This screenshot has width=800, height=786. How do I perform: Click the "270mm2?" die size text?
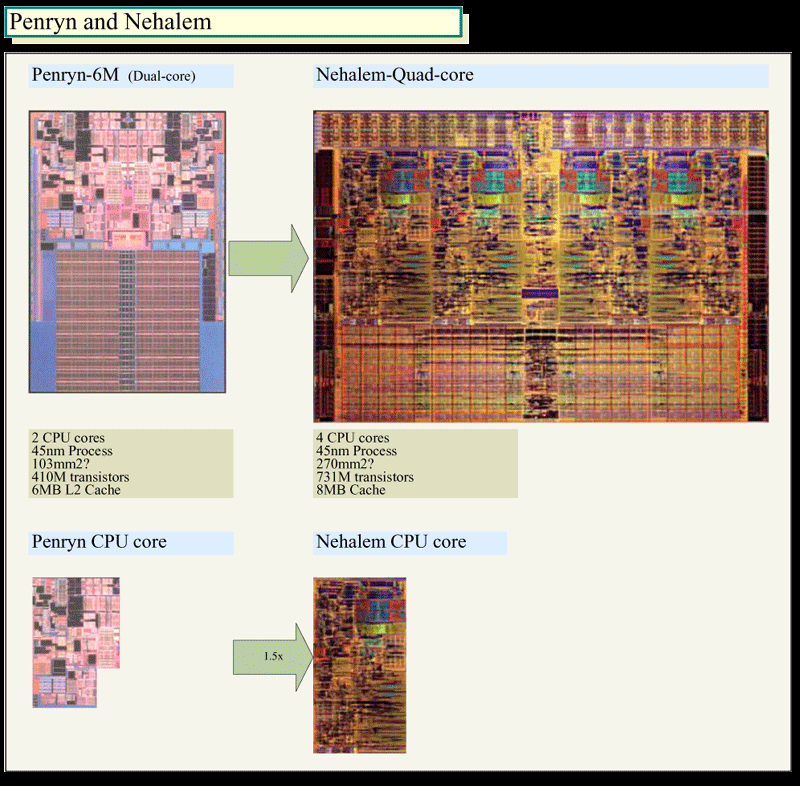345,464
